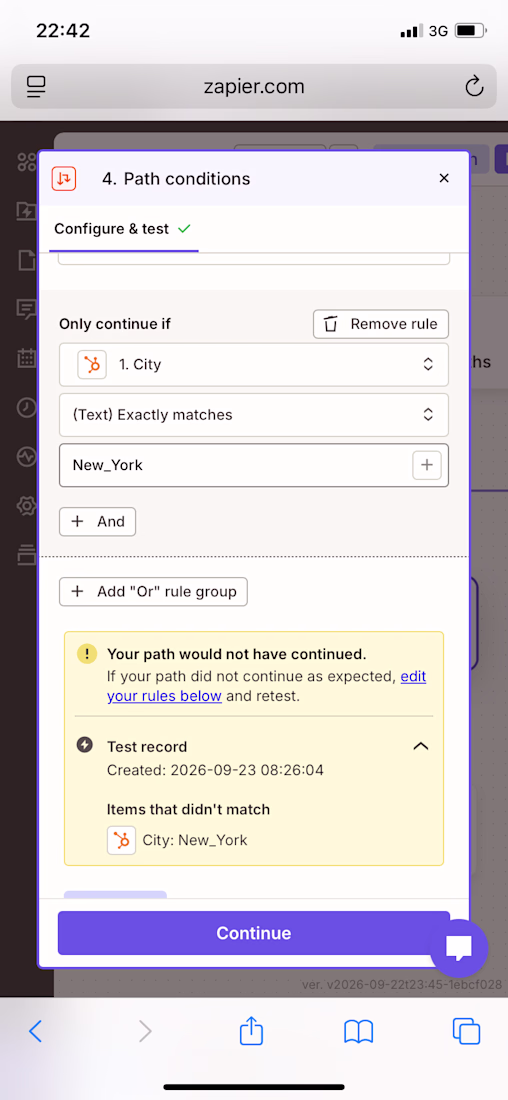This screenshot has width=508, height=1100.
Task: Show Safari open tabs icon
Action: [x=466, y=1031]
